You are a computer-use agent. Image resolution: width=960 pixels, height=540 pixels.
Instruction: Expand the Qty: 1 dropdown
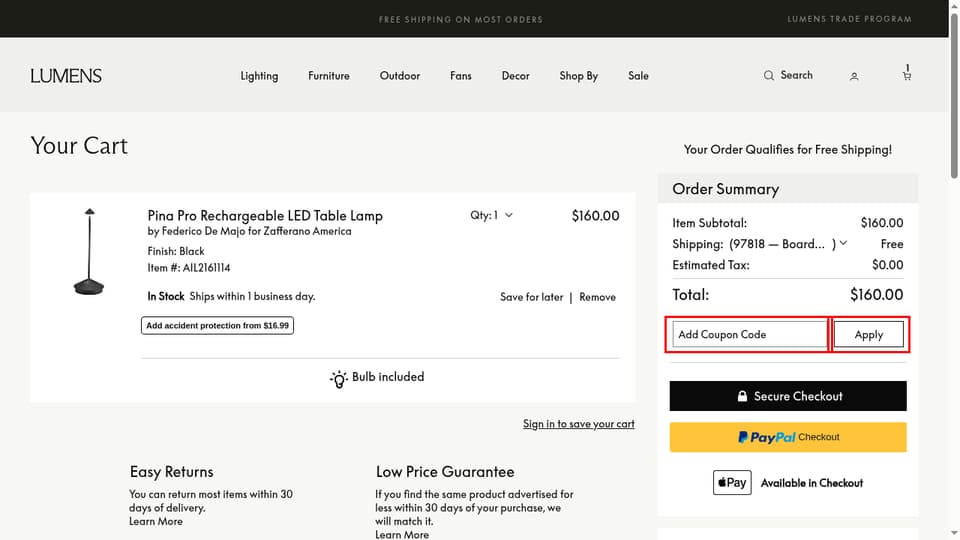[492, 215]
